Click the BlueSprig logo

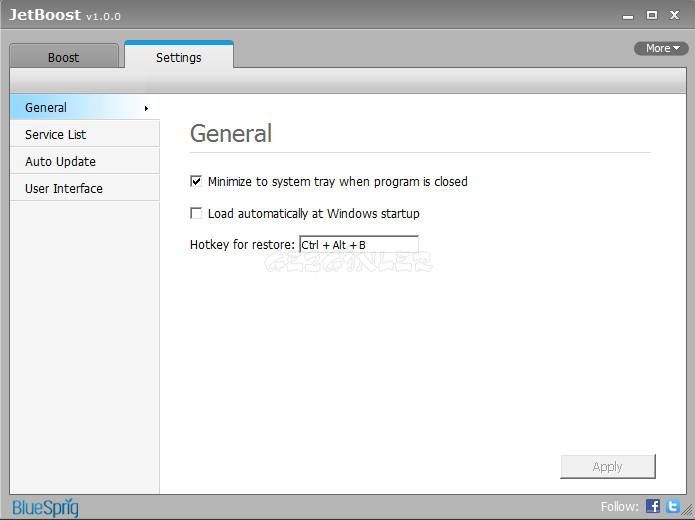45,507
